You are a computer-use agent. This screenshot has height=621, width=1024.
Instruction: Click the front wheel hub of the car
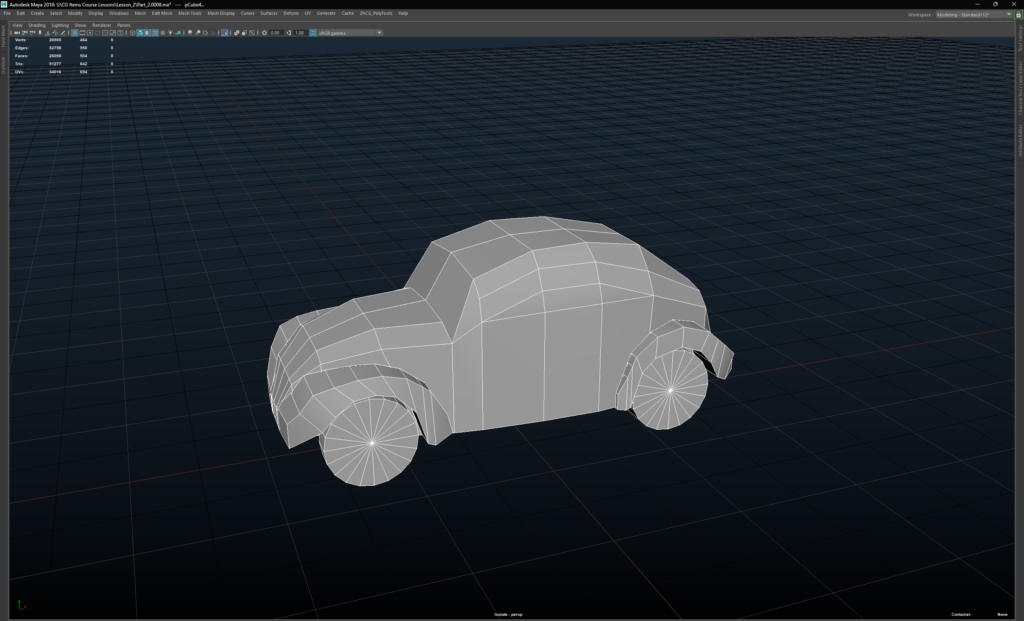371,441
